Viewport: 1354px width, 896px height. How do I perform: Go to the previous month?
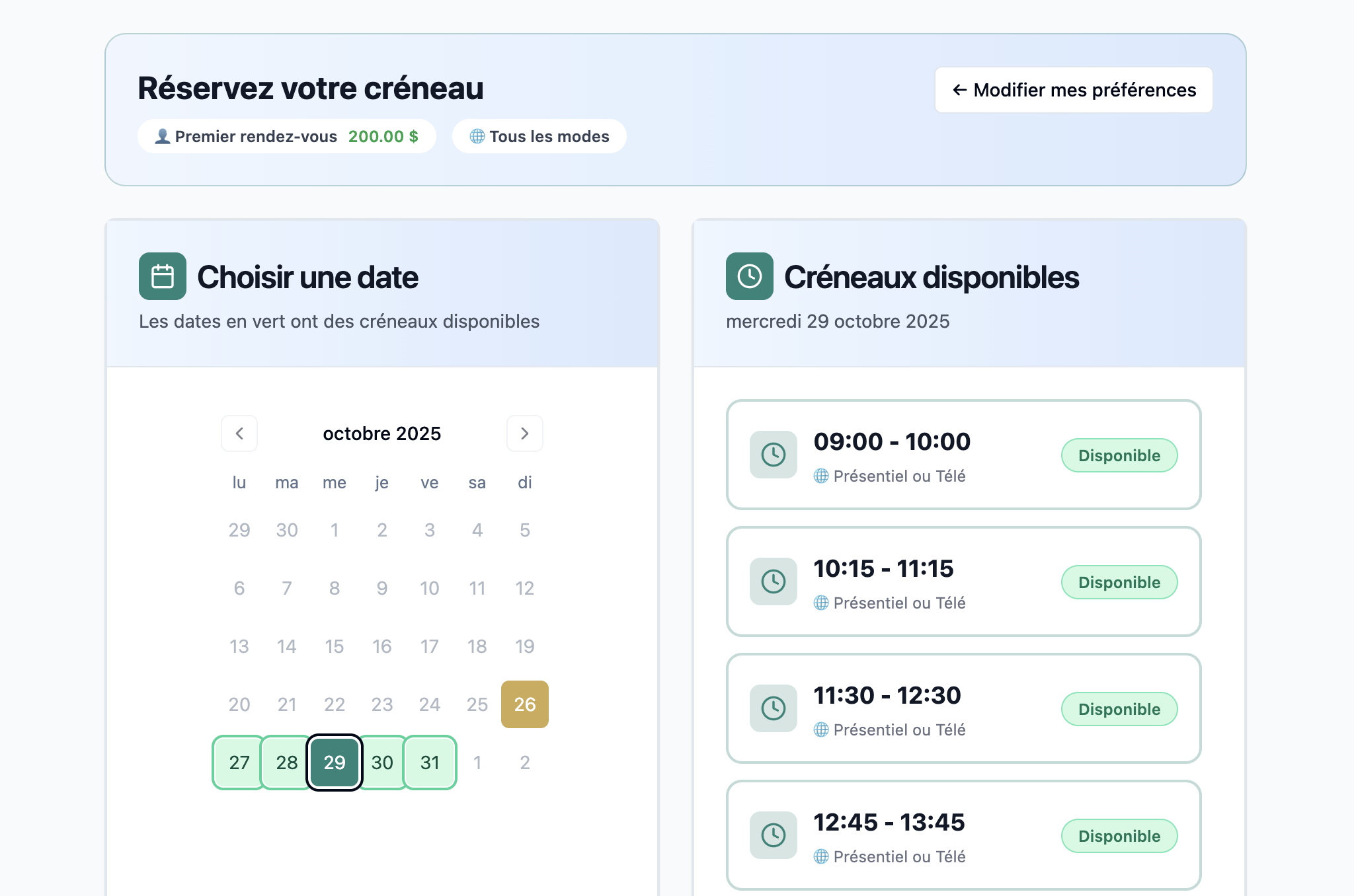pyautogui.click(x=239, y=433)
